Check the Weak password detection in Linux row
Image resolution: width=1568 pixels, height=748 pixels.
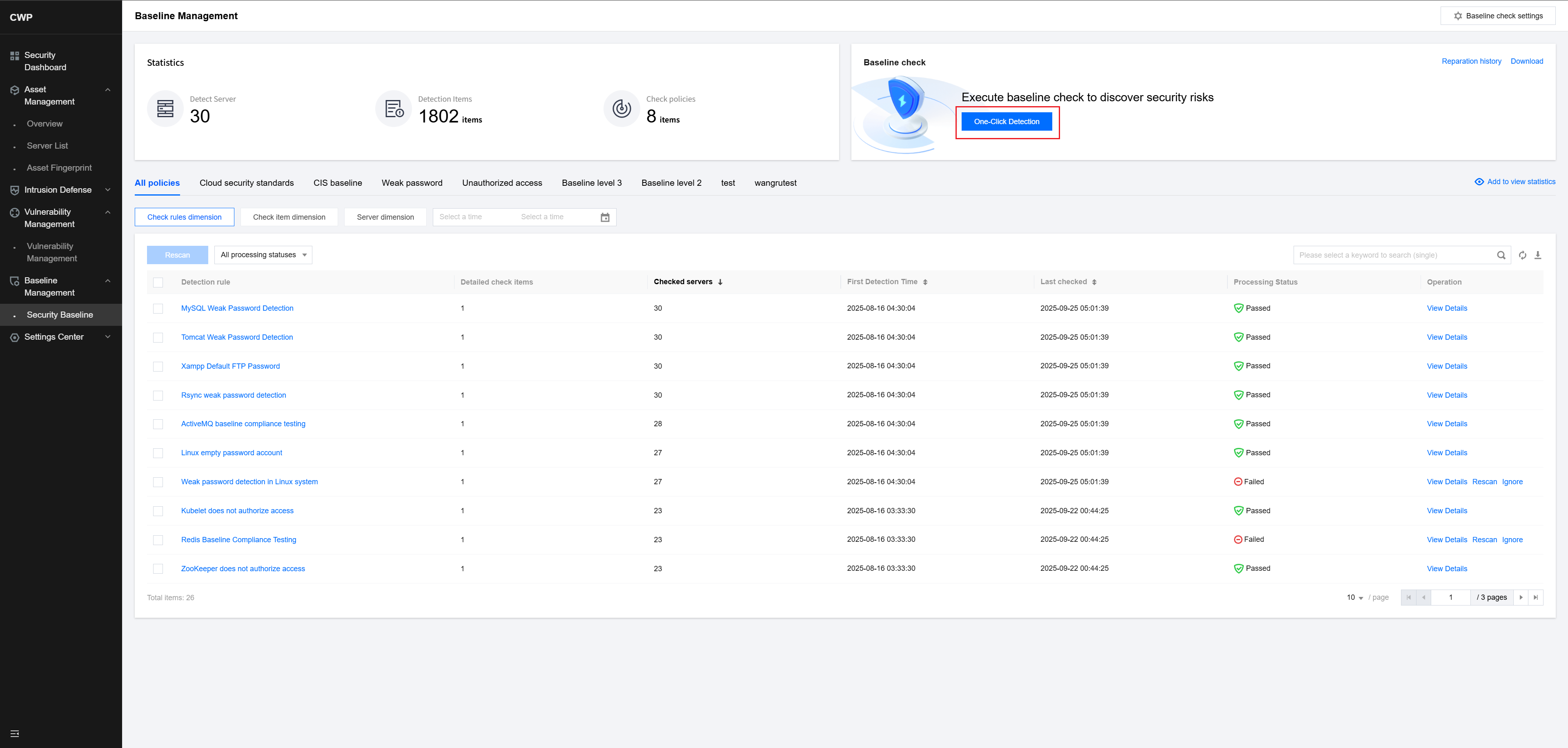coord(158,482)
